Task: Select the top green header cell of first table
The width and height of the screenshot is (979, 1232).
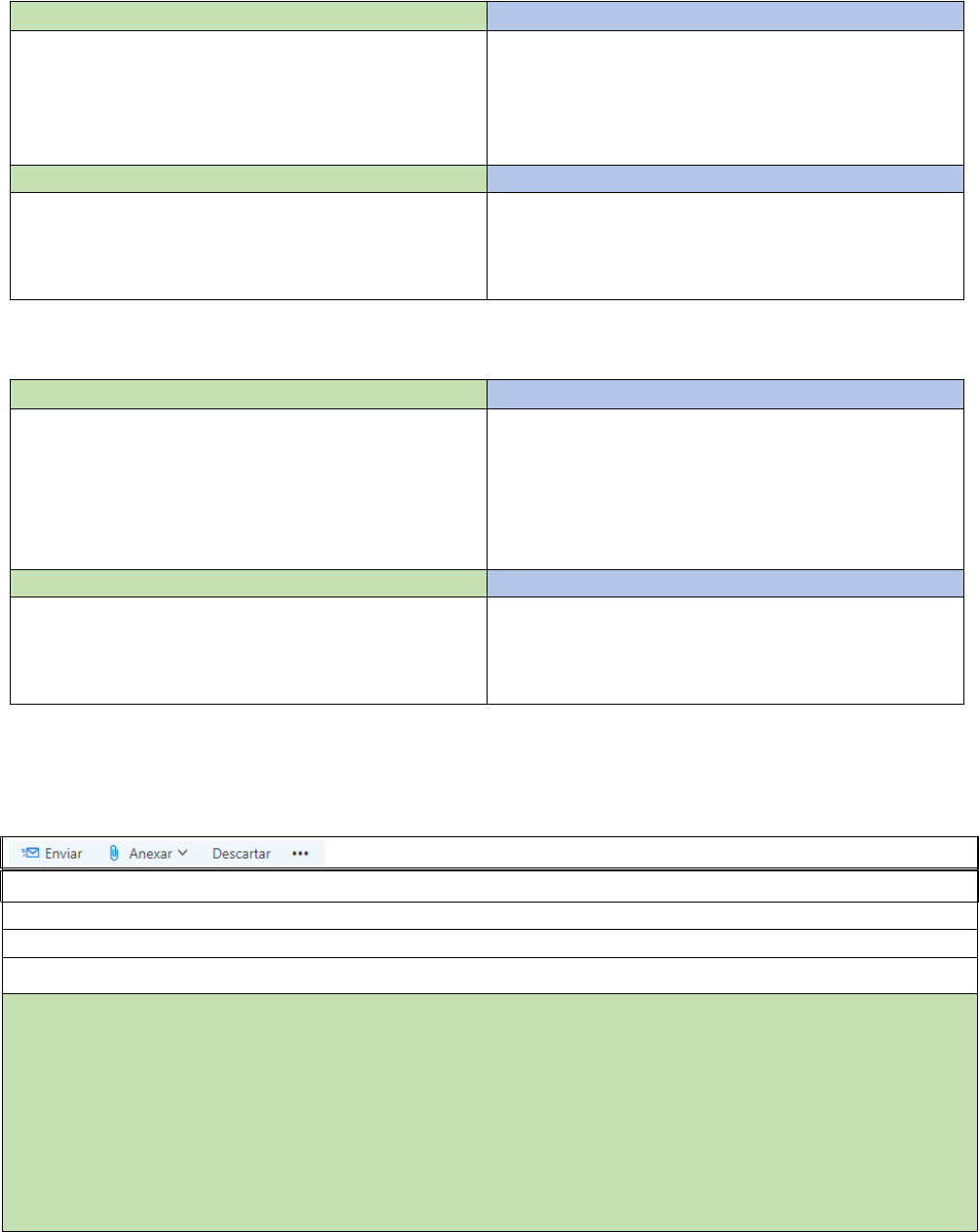Action: 249,16
